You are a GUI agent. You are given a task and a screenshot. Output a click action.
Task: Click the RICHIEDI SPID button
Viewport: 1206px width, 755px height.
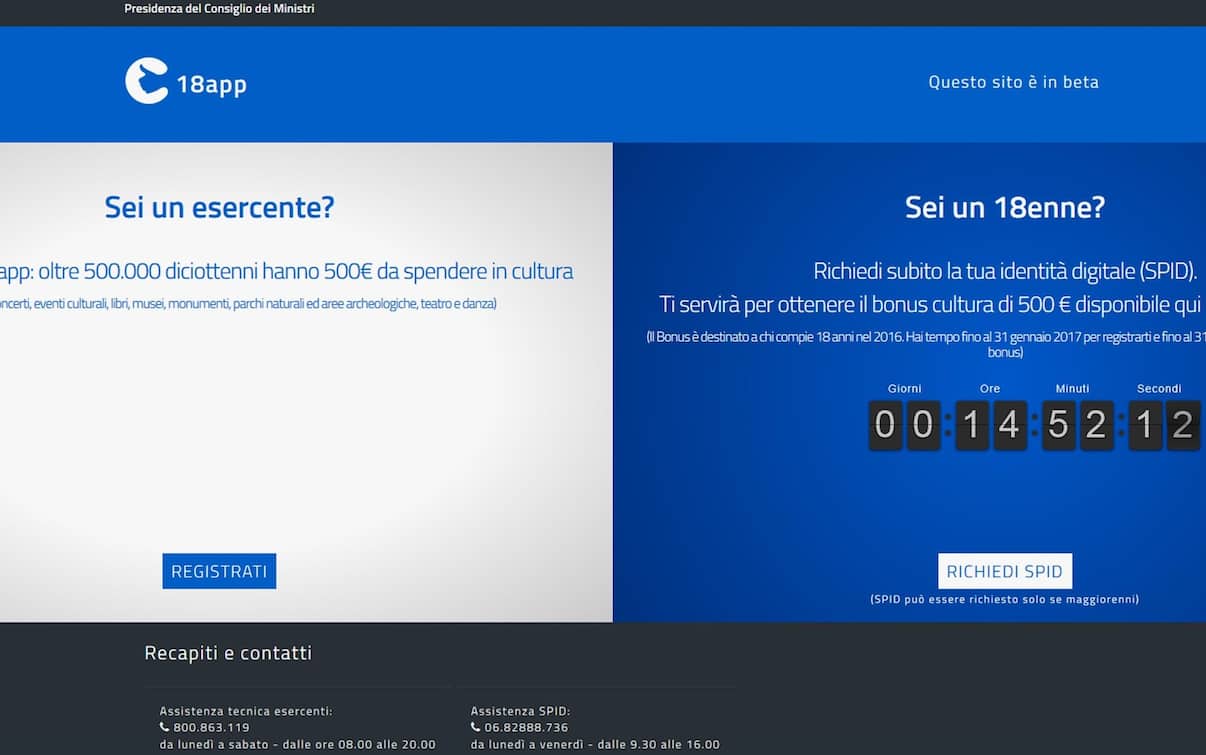[1005, 571]
